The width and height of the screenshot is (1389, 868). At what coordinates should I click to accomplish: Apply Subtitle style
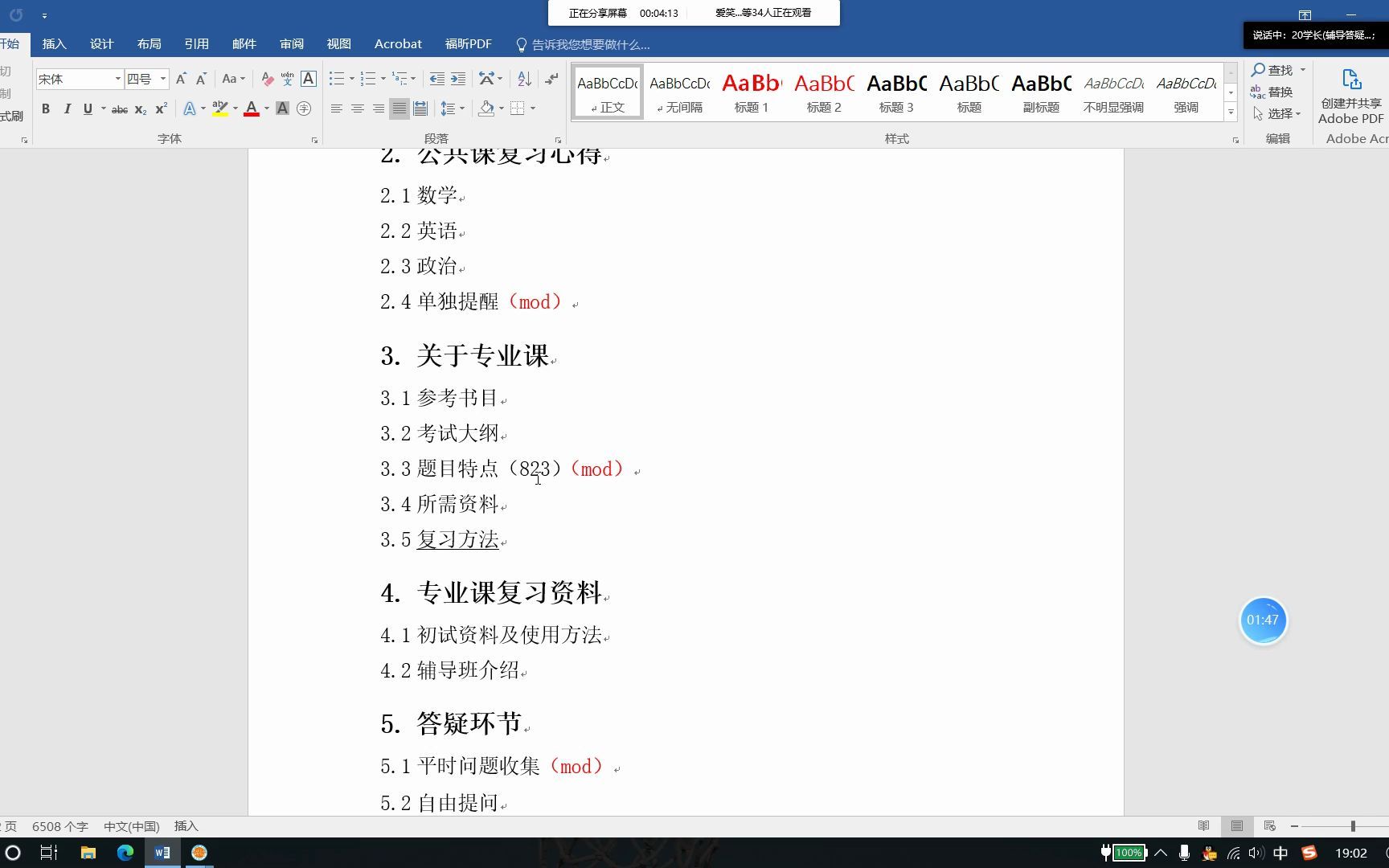(x=1041, y=92)
